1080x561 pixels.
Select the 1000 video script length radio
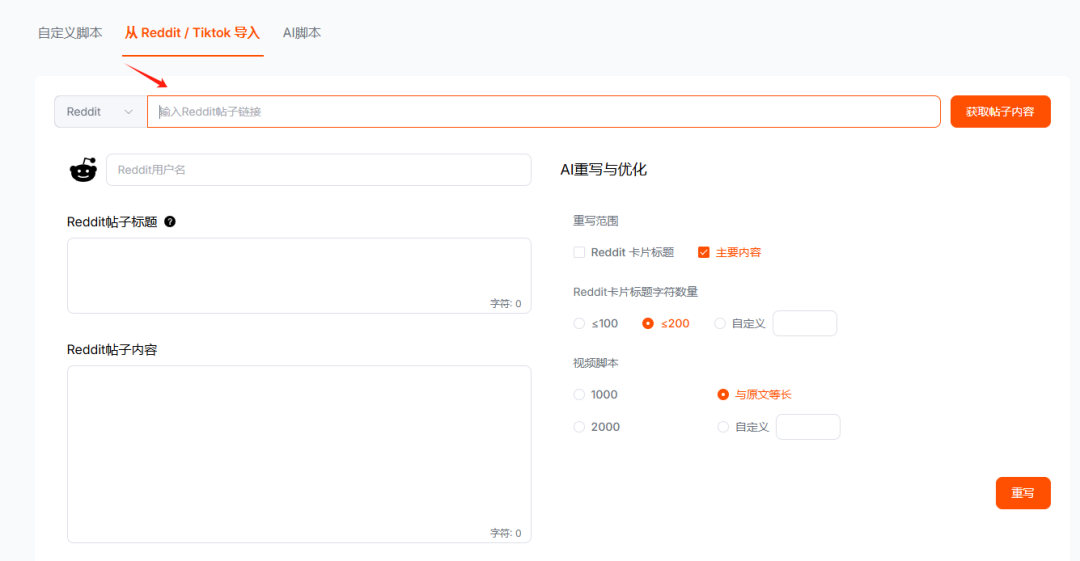579,394
